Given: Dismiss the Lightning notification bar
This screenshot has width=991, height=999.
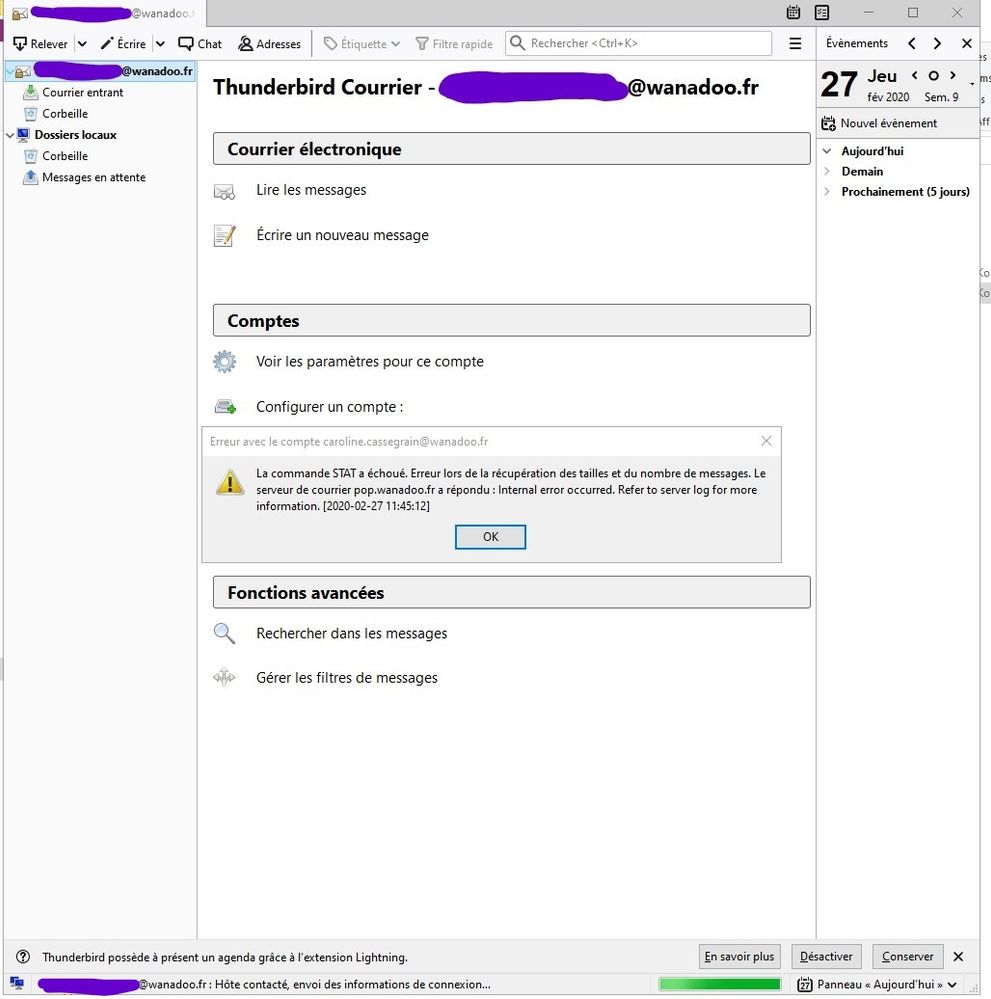Looking at the screenshot, I should point(958,956).
